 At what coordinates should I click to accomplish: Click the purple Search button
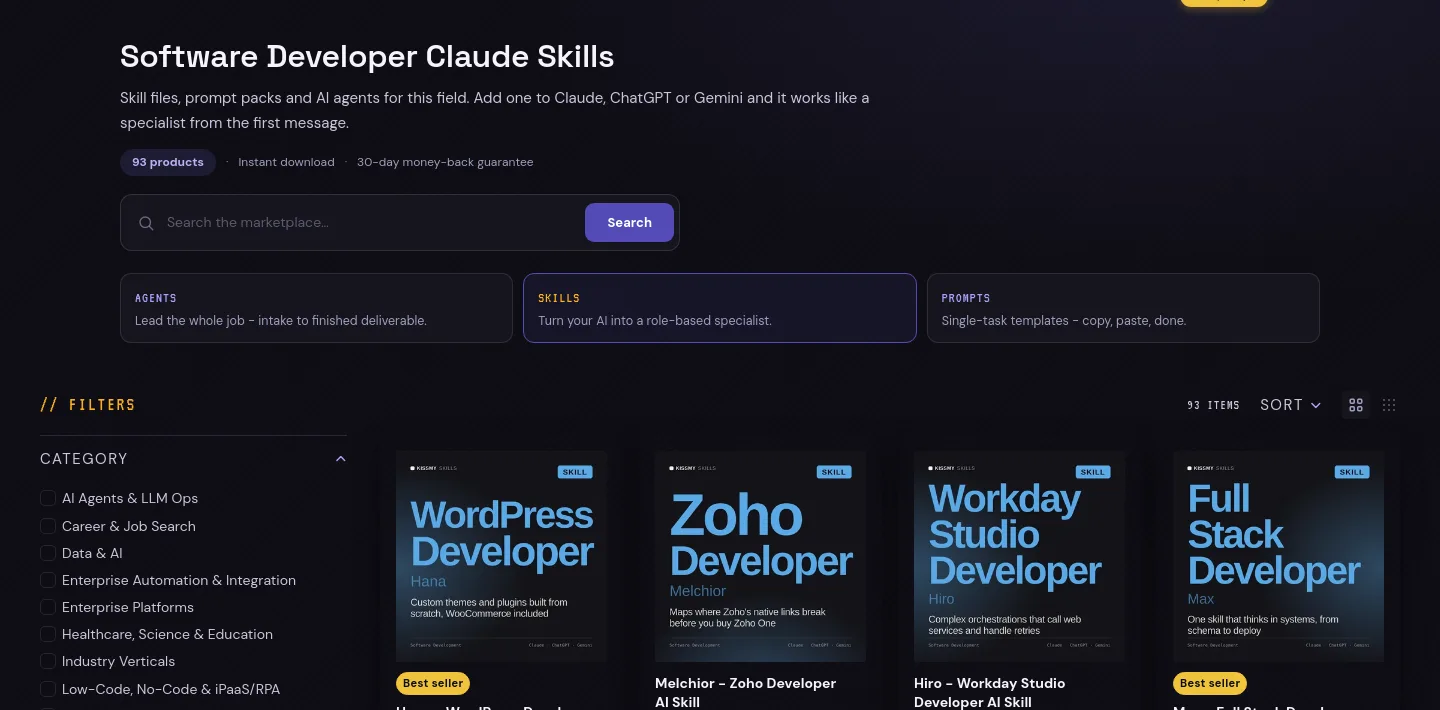click(629, 223)
